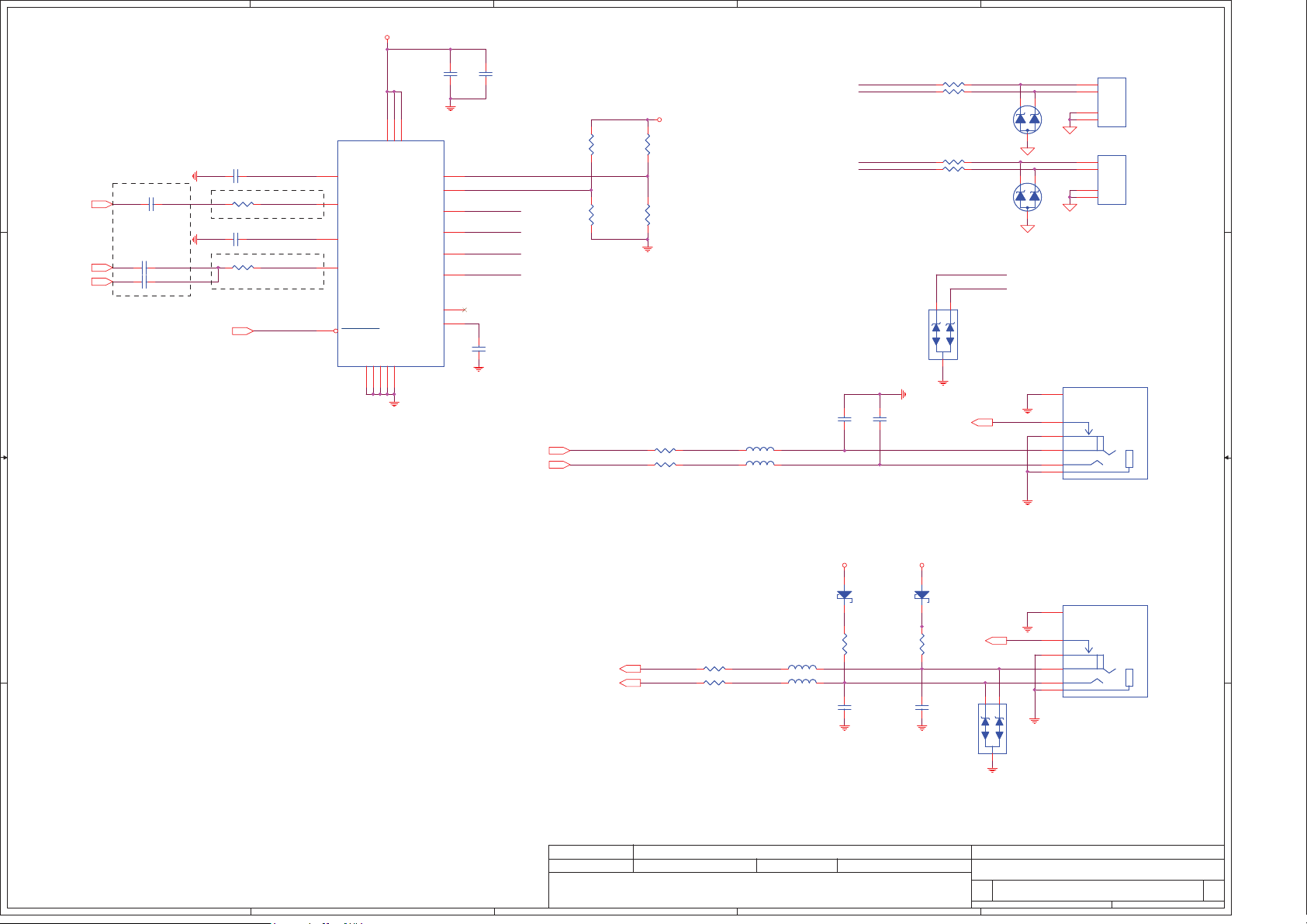This screenshot has width=1307, height=924.
Task: Select the port wired to the IC's inverted pin
Action: [x=242, y=330]
